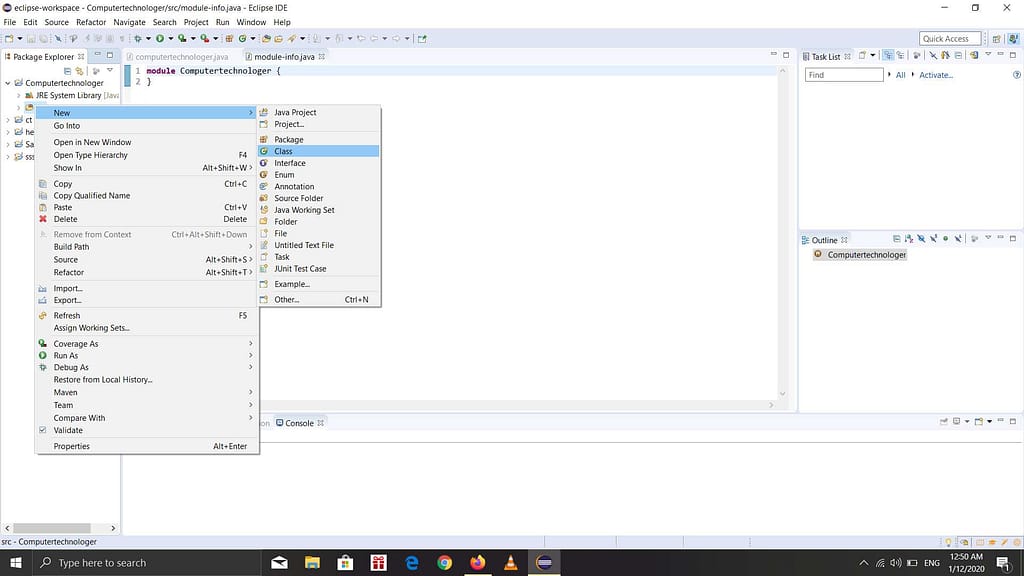Expand the JRE System Library node
Image resolution: width=1024 pixels, height=576 pixels.
(18, 95)
